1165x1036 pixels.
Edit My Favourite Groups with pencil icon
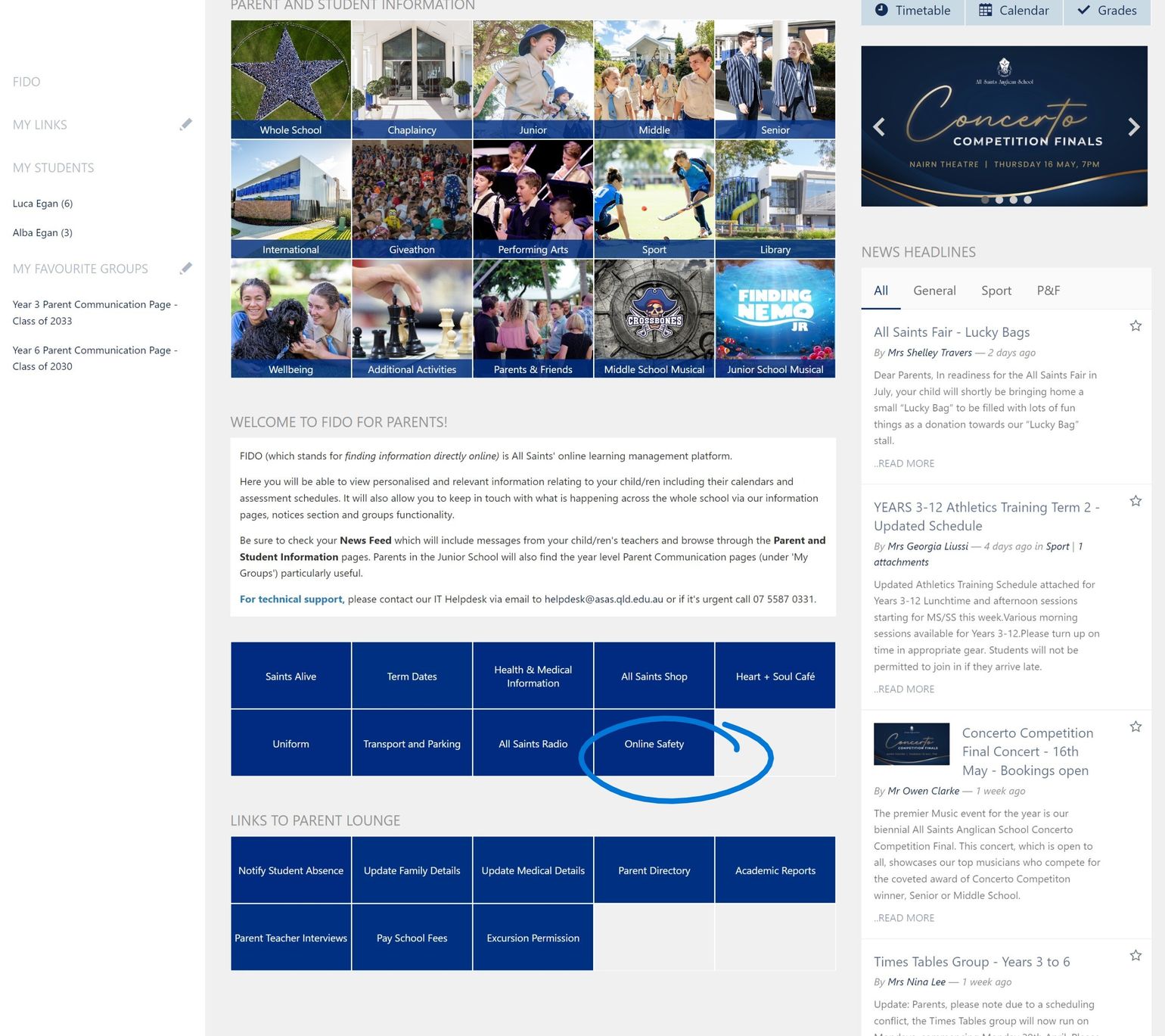[185, 269]
